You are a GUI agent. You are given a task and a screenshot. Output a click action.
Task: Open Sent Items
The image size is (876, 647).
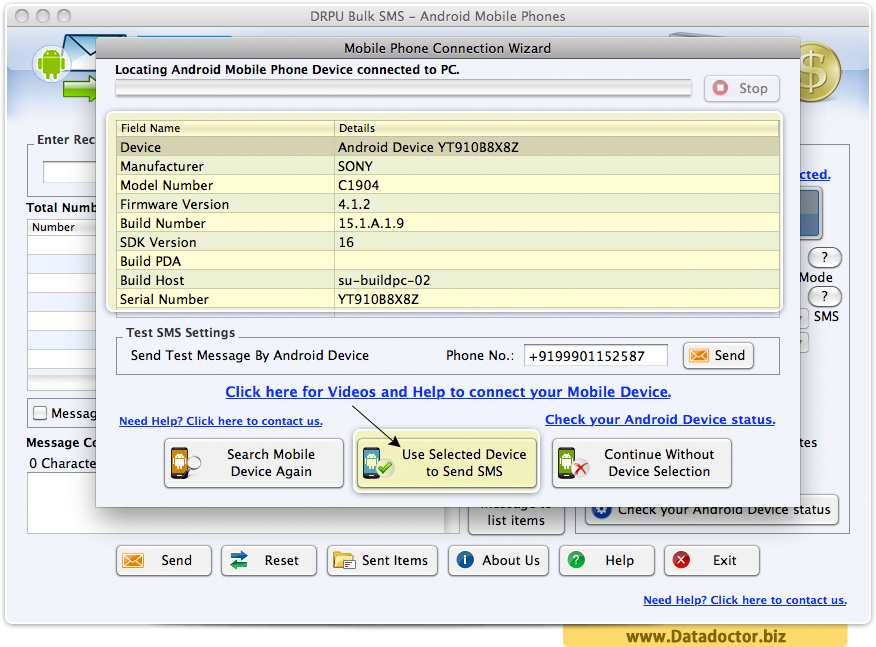[x=383, y=560]
